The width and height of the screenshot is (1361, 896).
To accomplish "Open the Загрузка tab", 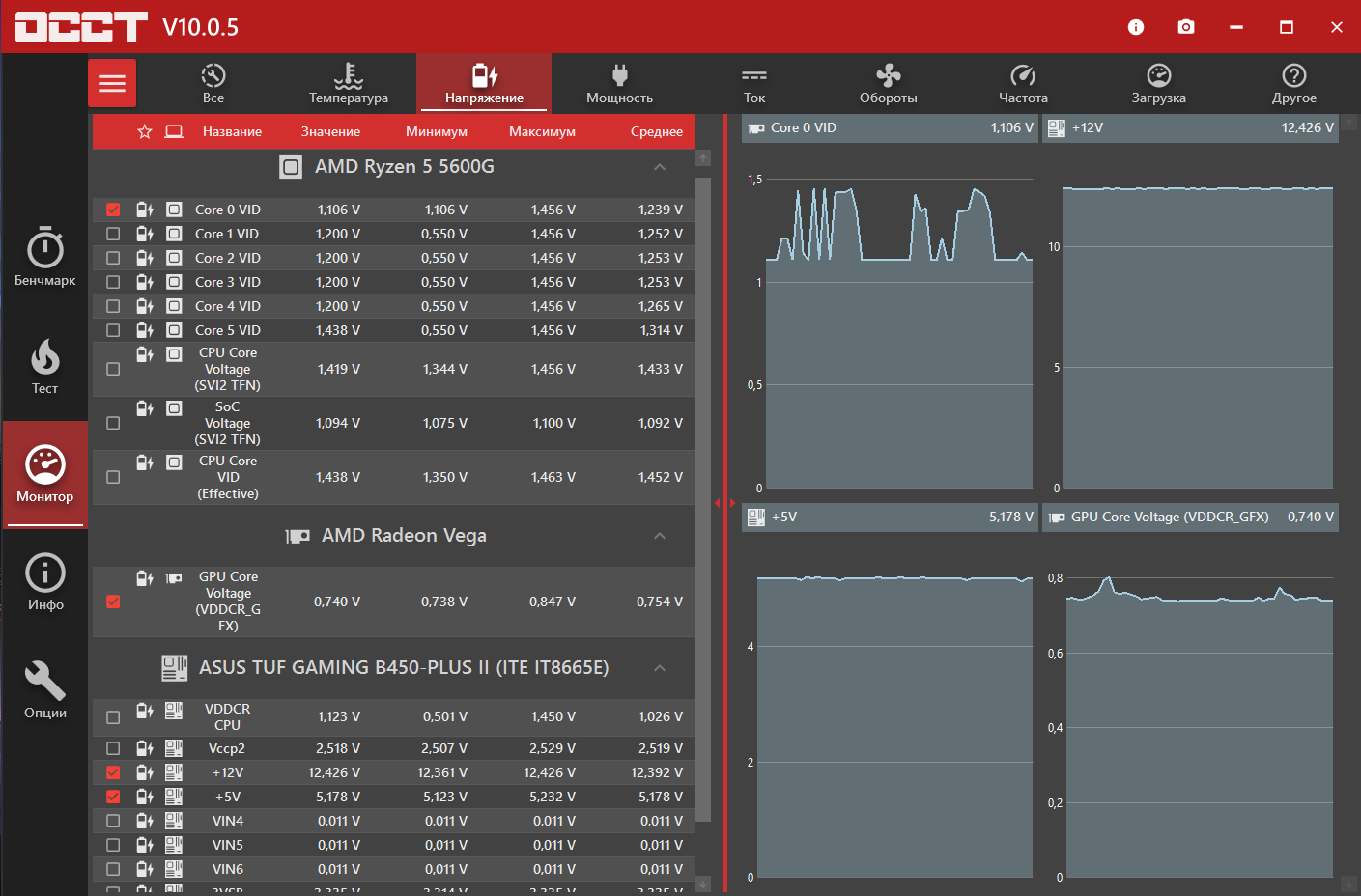I will click(1158, 83).
